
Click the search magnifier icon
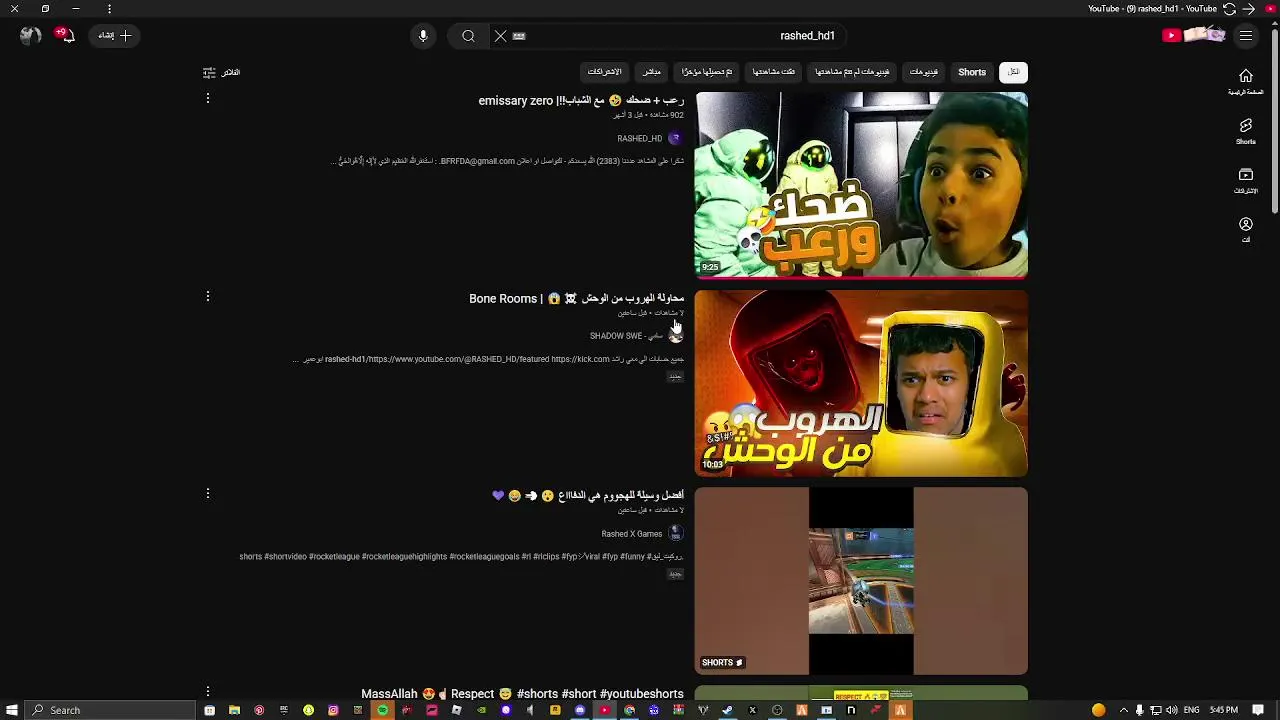pos(468,36)
